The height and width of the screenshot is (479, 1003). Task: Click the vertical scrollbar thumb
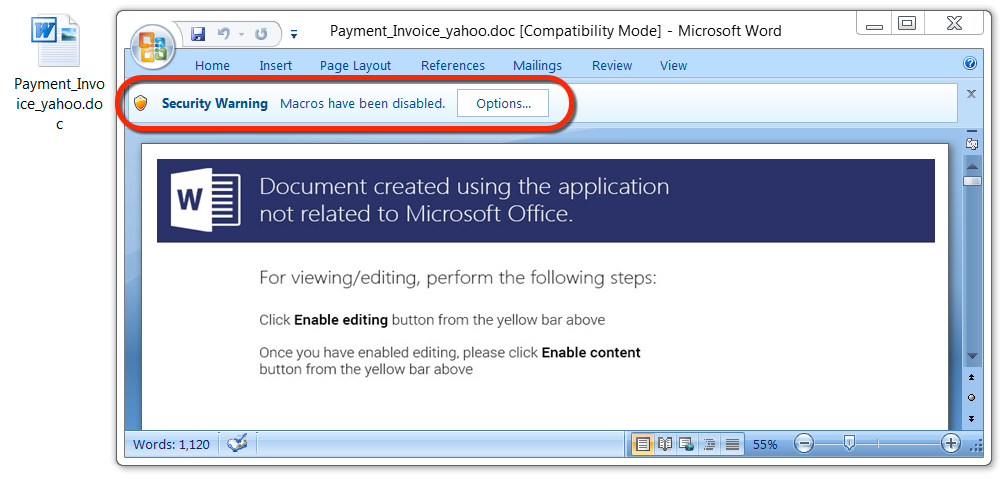[972, 182]
